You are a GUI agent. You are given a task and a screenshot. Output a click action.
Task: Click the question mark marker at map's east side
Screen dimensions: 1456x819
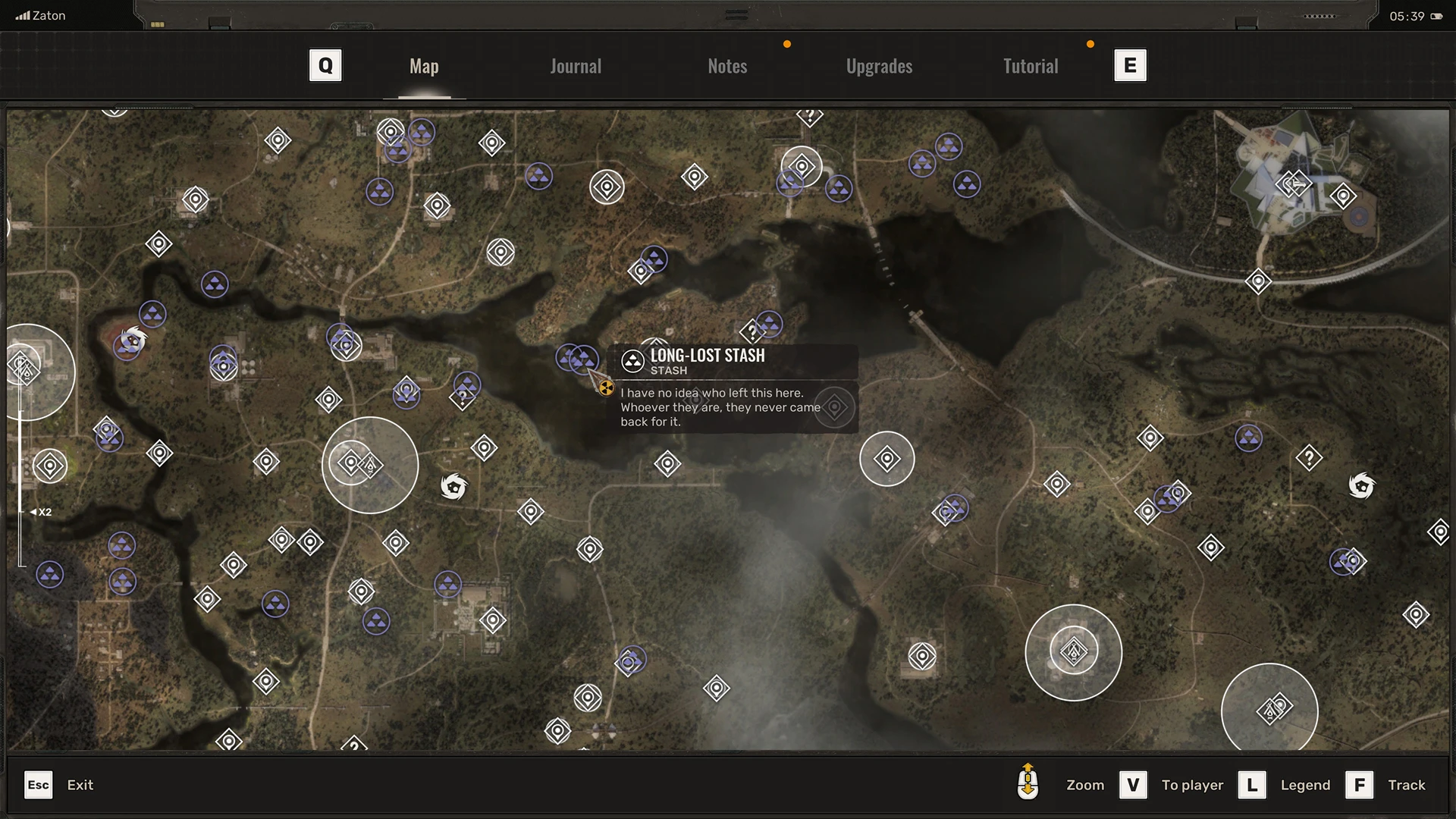(1309, 457)
